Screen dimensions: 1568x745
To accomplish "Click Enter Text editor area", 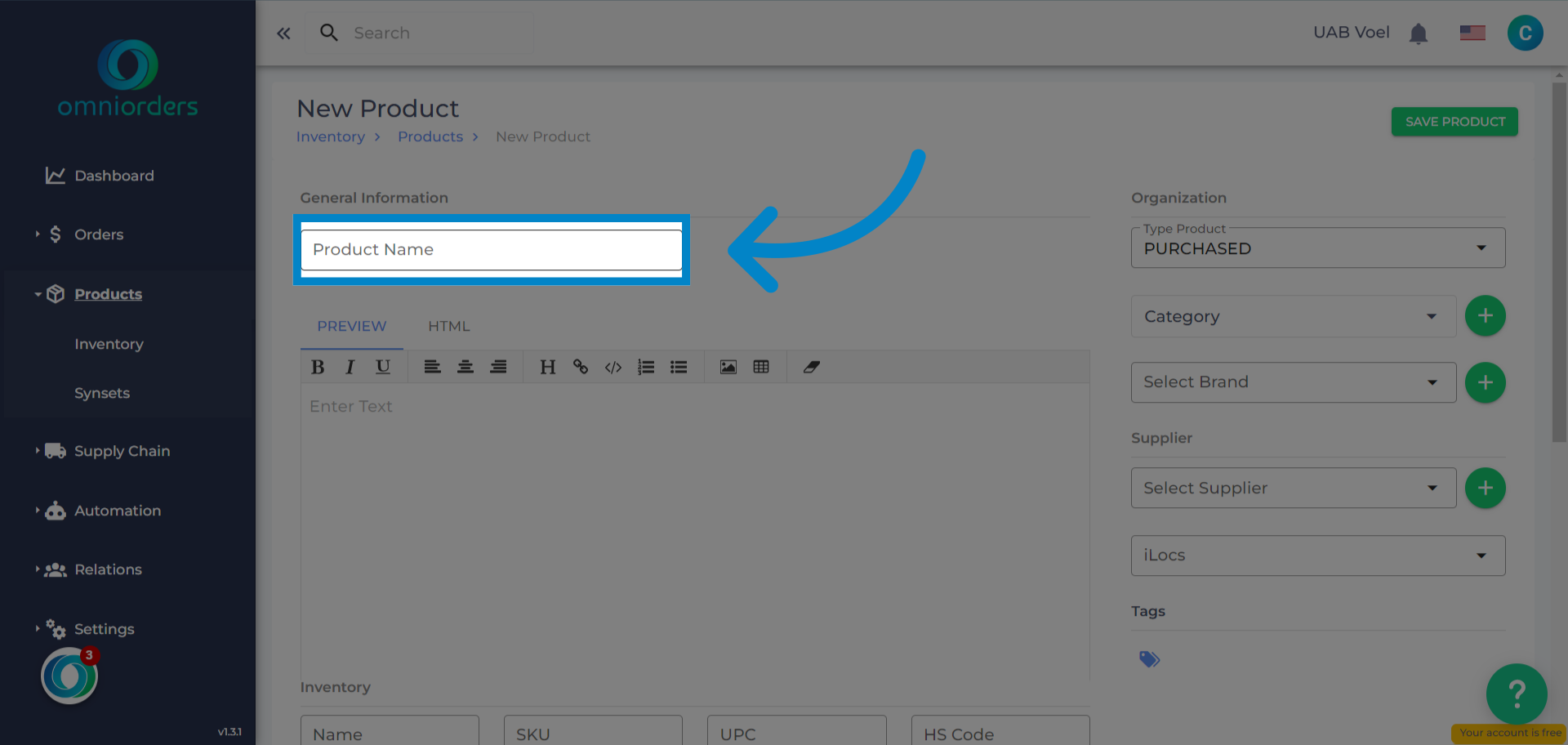I will pyautogui.click(x=695, y=531).
